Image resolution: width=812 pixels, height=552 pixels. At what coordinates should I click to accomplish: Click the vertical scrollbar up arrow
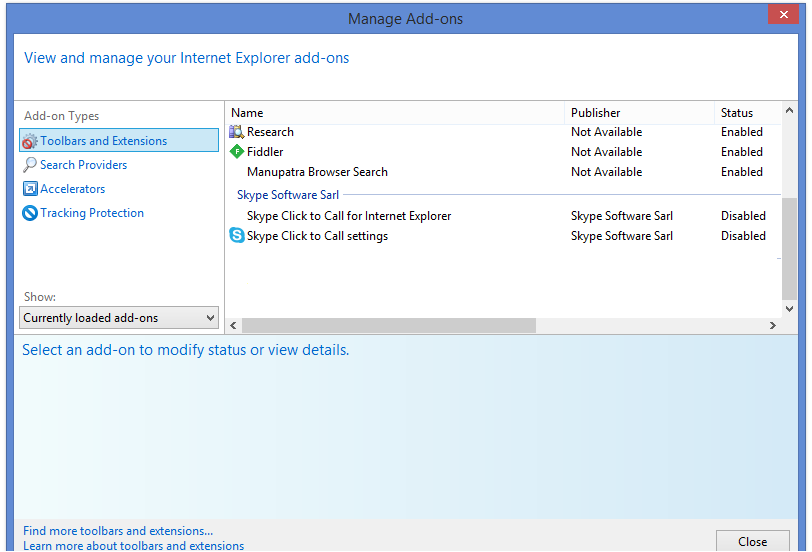(789, 110)
